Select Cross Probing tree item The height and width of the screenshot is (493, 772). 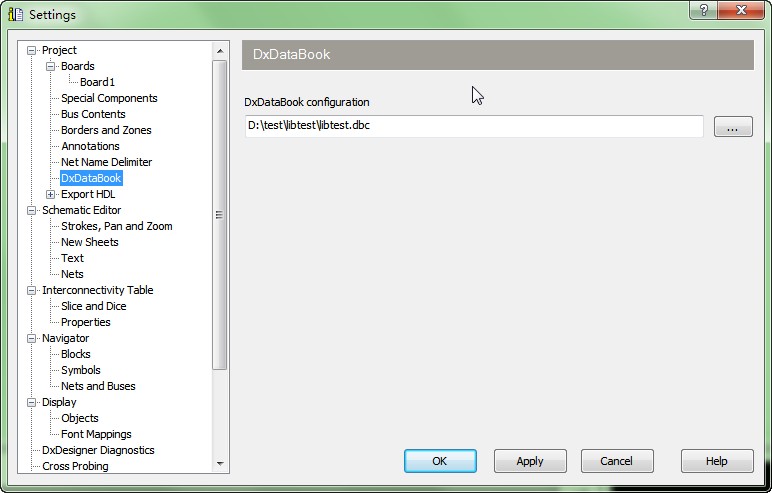75,466
